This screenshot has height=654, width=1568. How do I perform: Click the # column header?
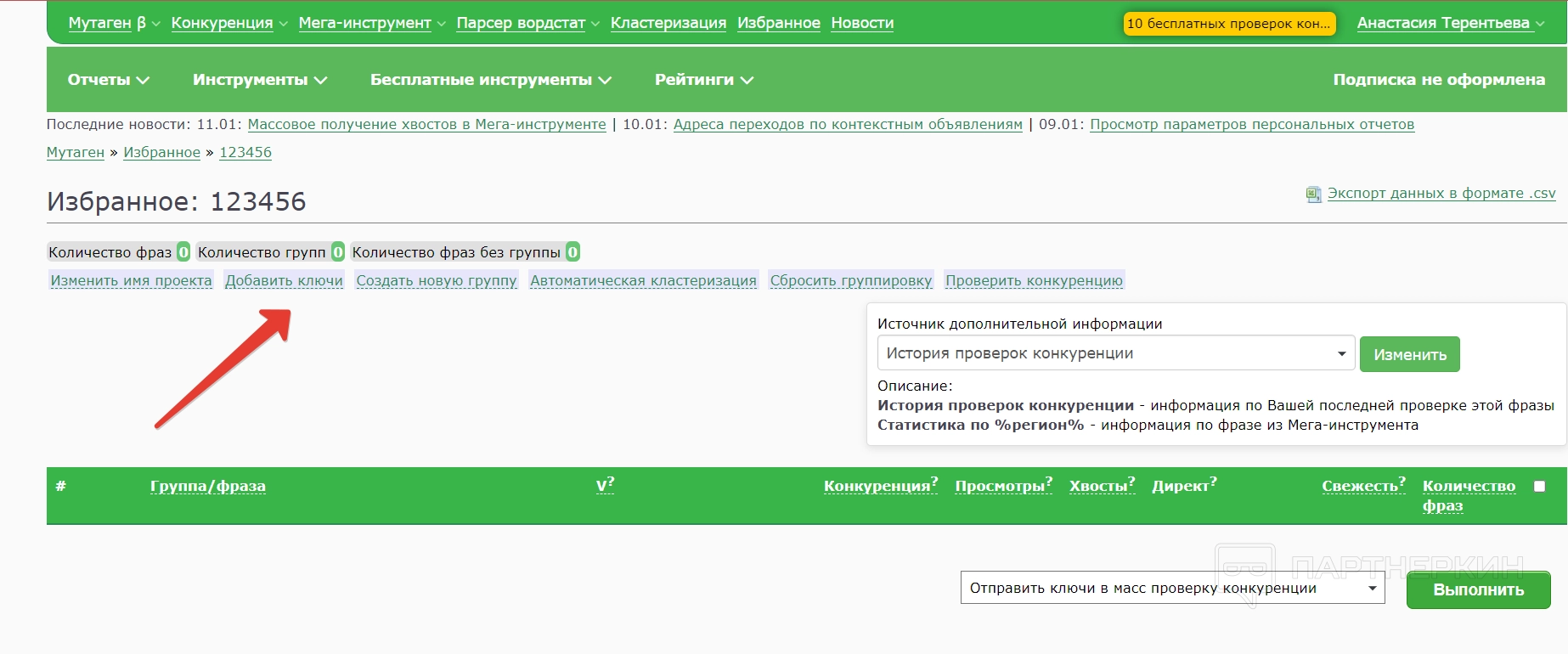60,486
